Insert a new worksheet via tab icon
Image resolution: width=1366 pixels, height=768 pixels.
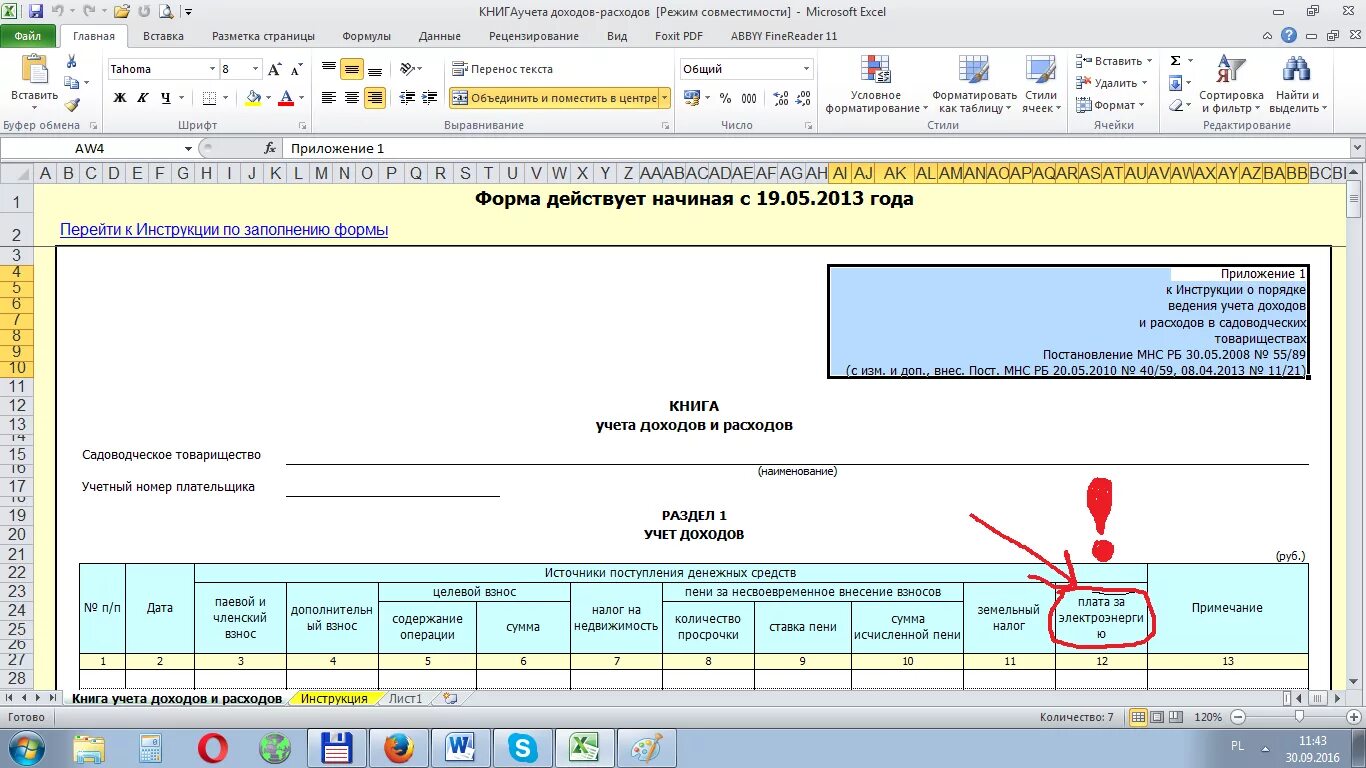click(x=450, y=699)
